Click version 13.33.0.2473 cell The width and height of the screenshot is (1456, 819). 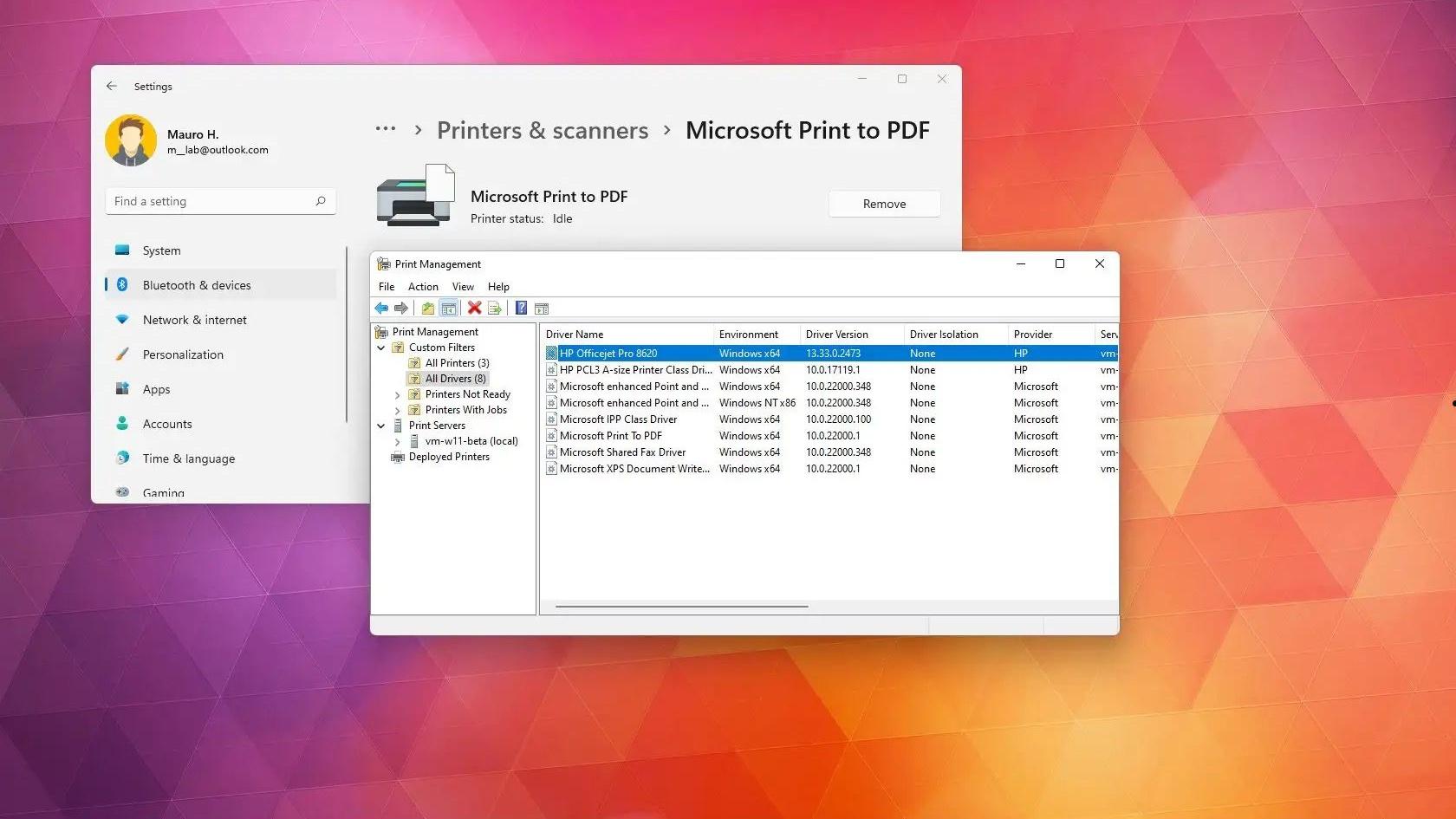point(833,353)
